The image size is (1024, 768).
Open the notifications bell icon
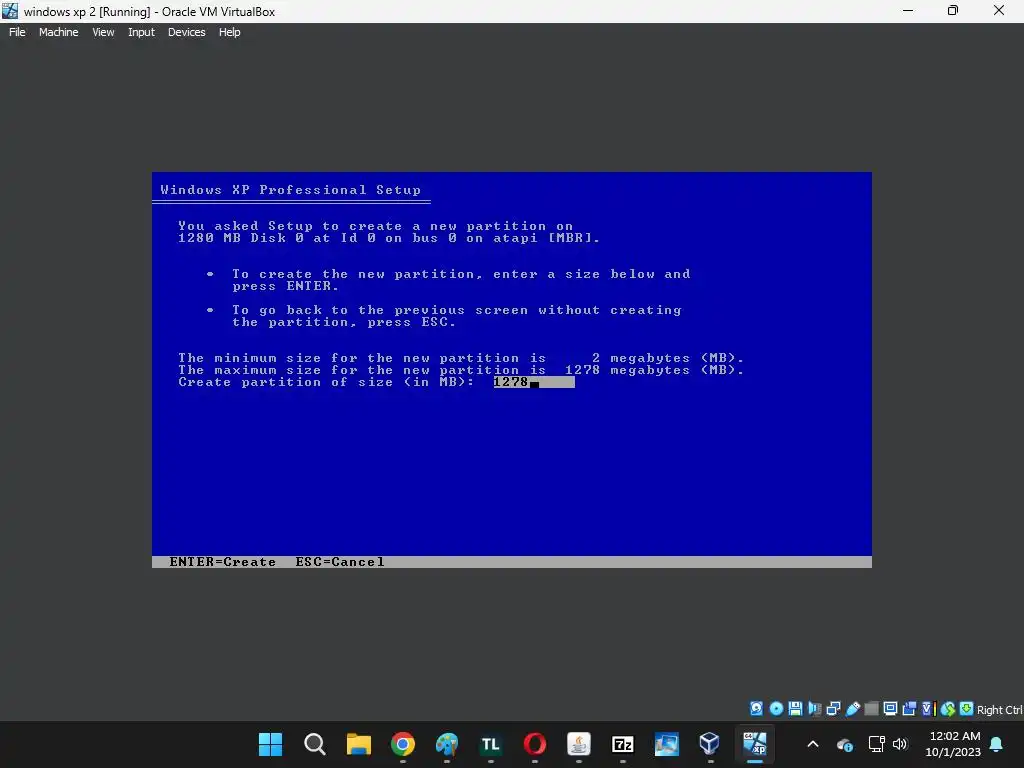tap(997, 744)
